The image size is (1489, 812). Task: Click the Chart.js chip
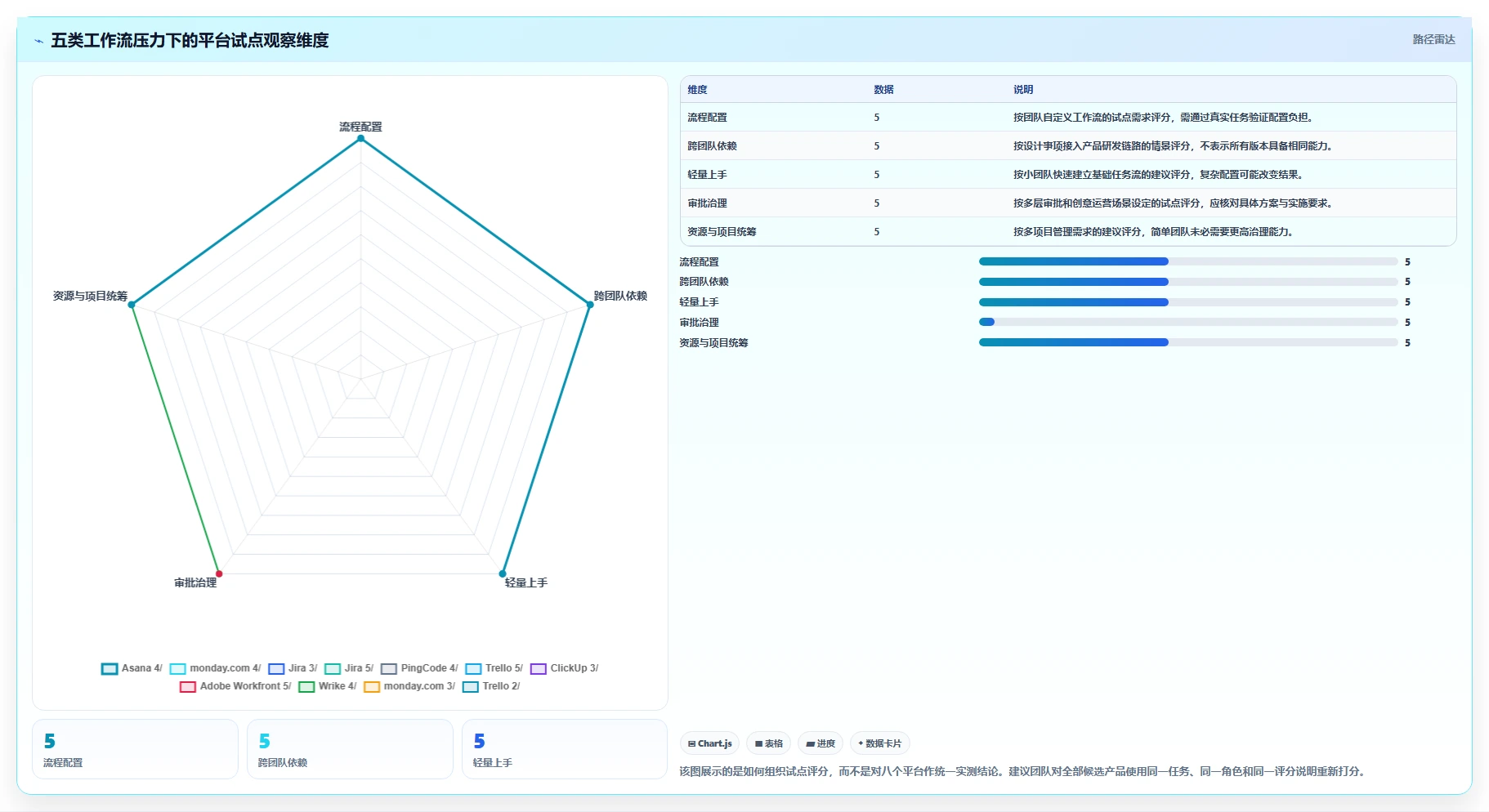click(x=709, y=743)
